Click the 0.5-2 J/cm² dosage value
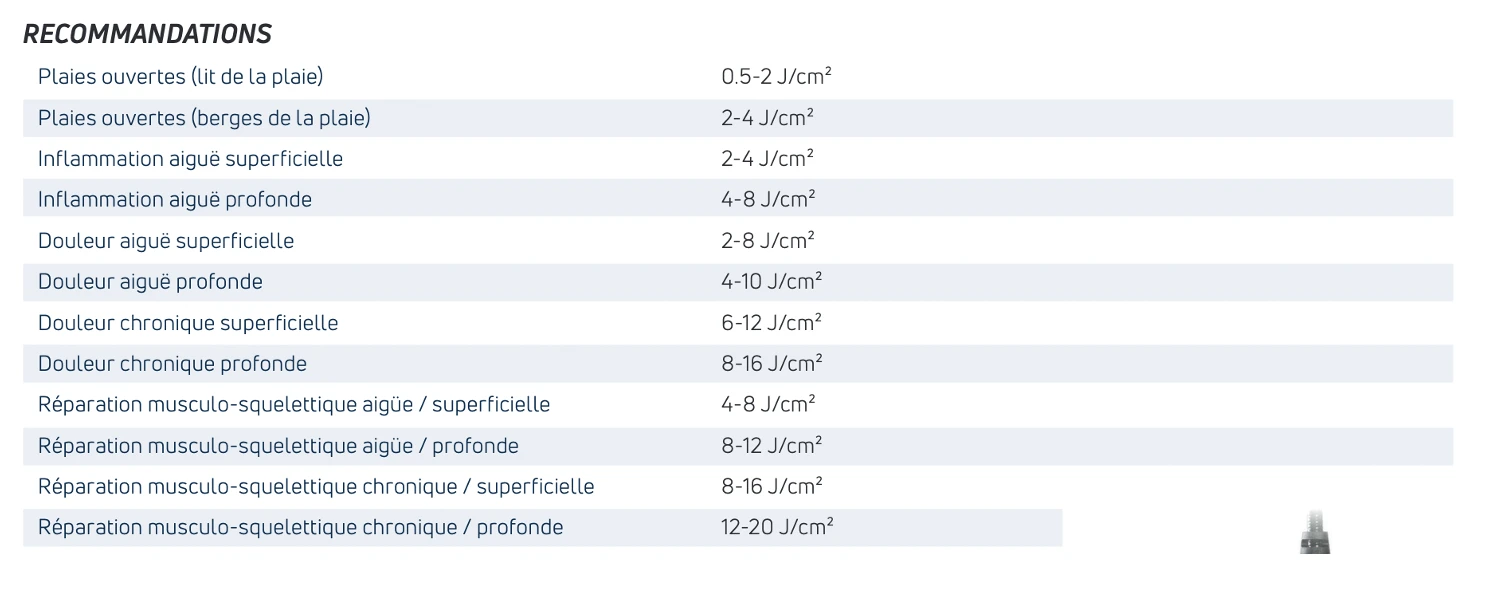This screenshot has height=602, width=1494. pyautogui.click(x=777, y=77)
